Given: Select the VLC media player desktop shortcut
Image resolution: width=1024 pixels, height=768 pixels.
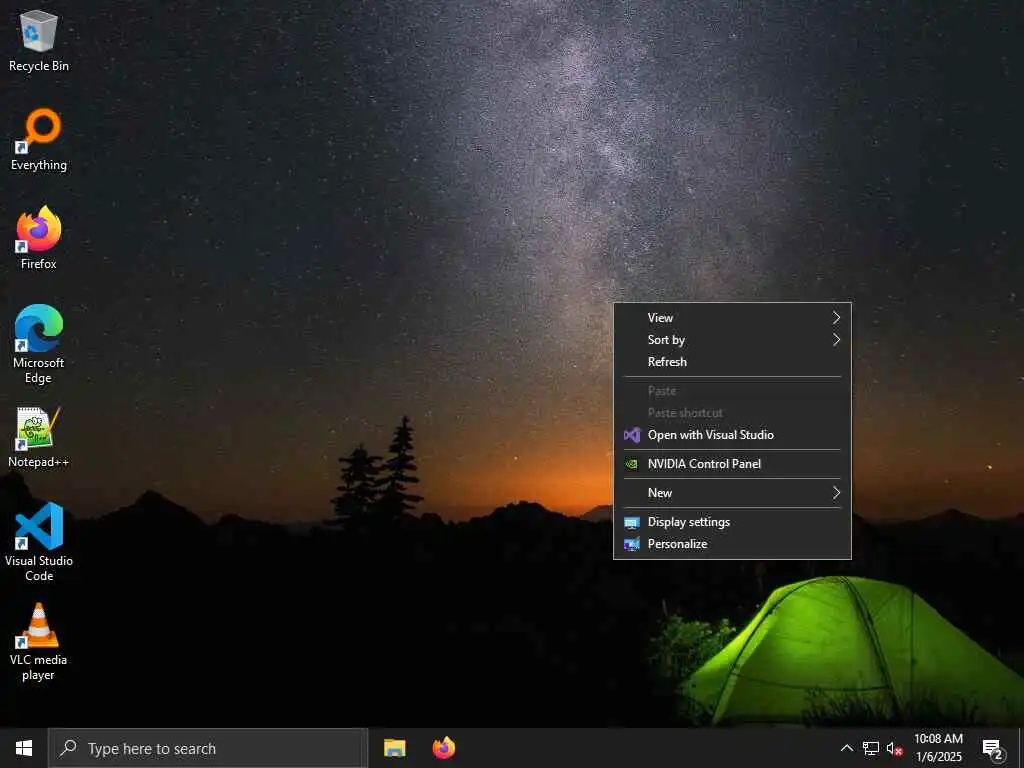Looking at the screenshot, I should 39,642.
